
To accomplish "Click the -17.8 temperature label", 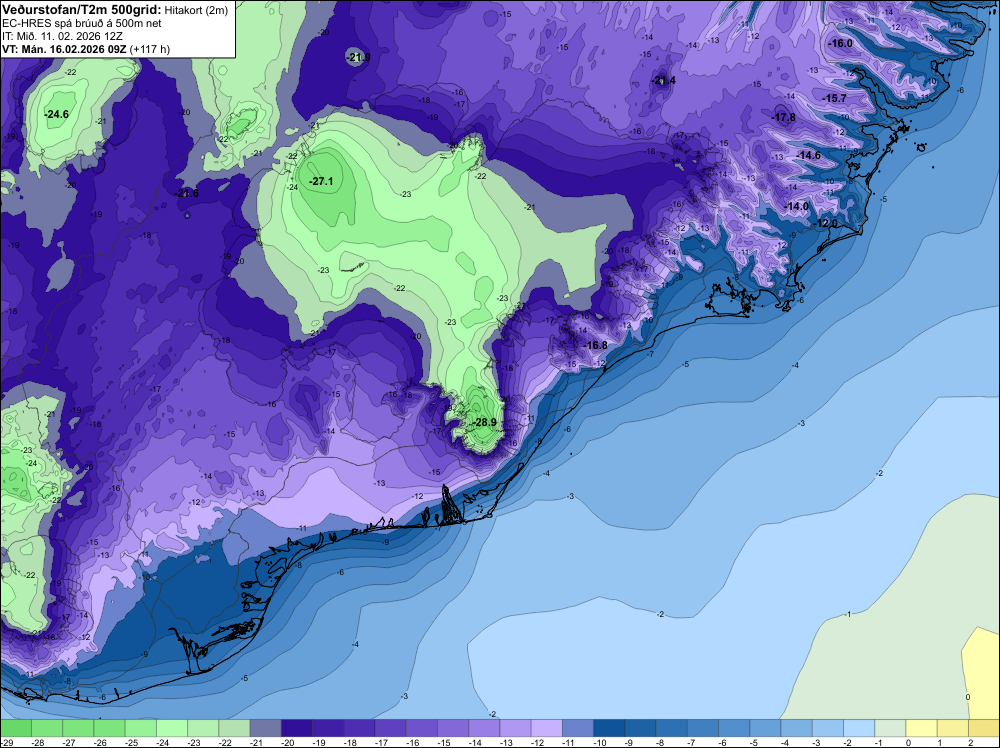I will [x=784, y=117].
